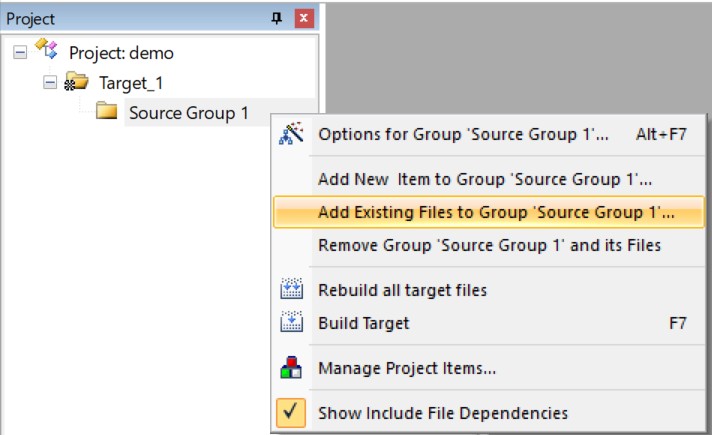This screenshot has width=712, height=435.
Task: Collapse the Project: demo tree node
Action: click(20, 52)
